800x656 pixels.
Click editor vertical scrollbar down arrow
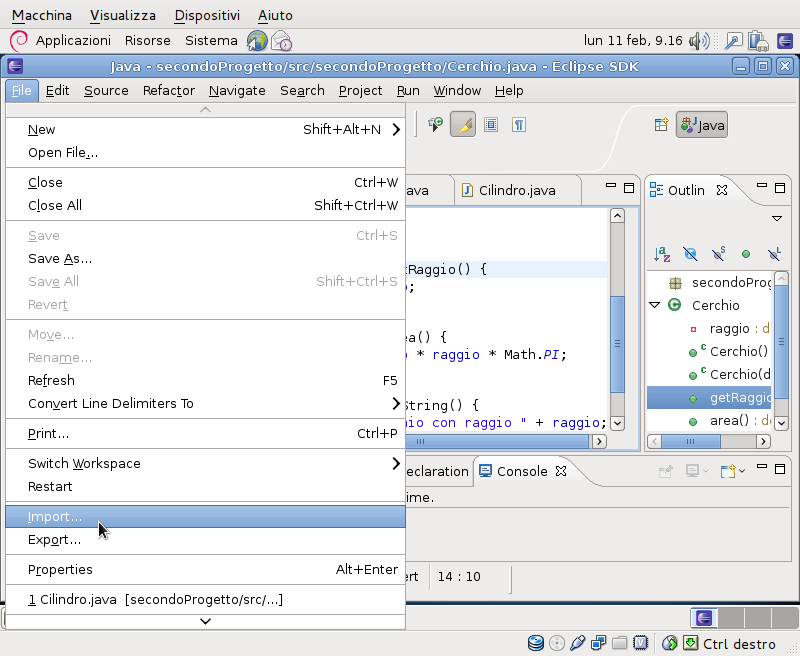[x=617, y=423]
